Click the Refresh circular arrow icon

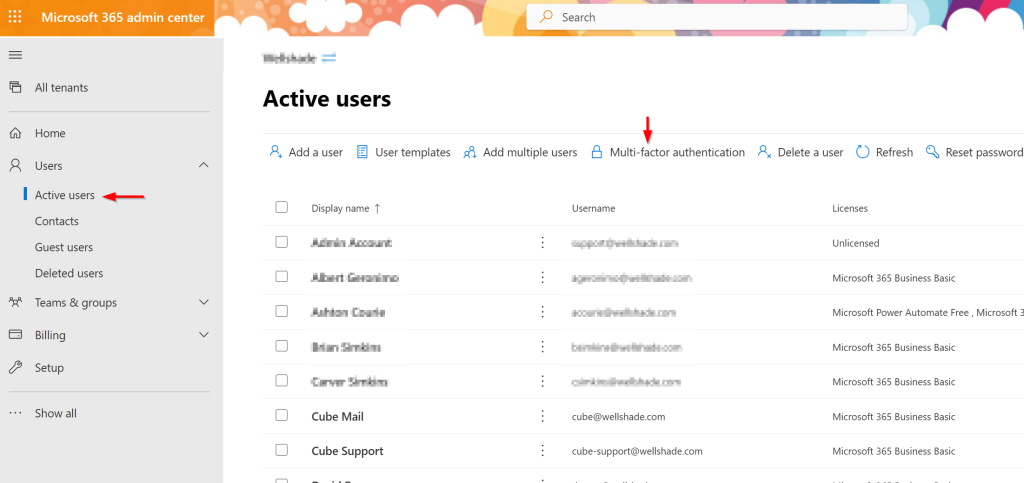click(x=863, y=152)
